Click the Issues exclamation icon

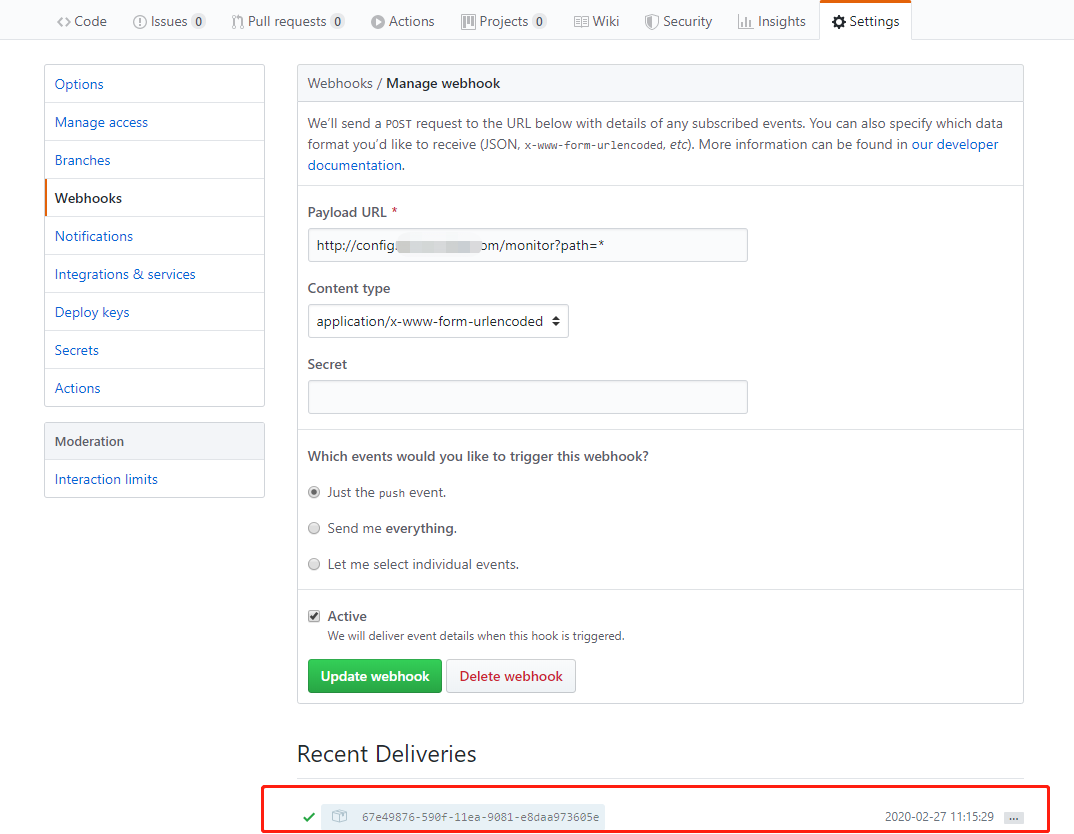(x=140, y=22)
